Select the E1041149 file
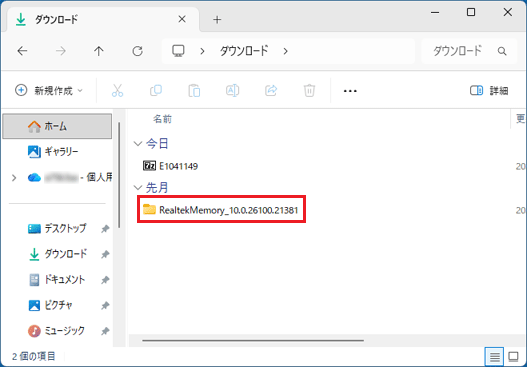 pyautogui.click(x=171, y=166)
